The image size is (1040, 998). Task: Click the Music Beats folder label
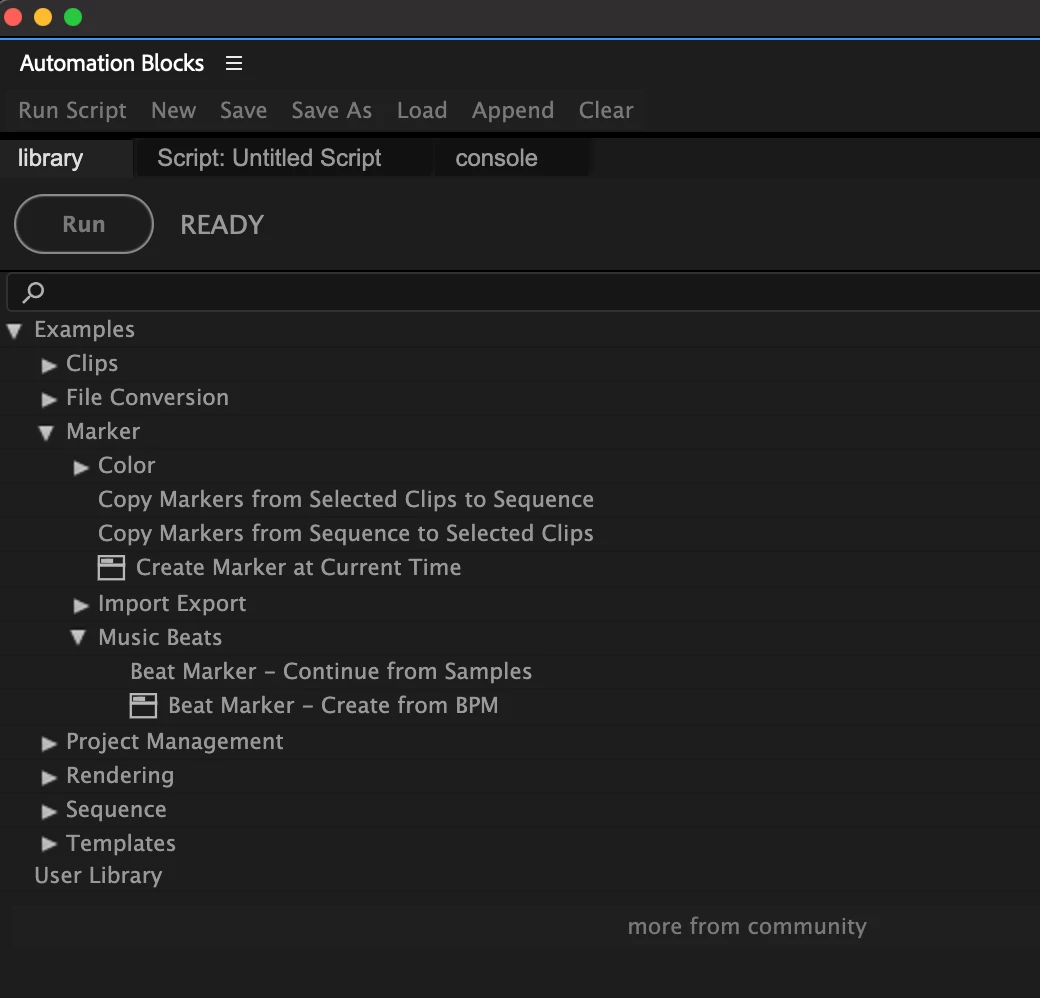click(160, 637)
